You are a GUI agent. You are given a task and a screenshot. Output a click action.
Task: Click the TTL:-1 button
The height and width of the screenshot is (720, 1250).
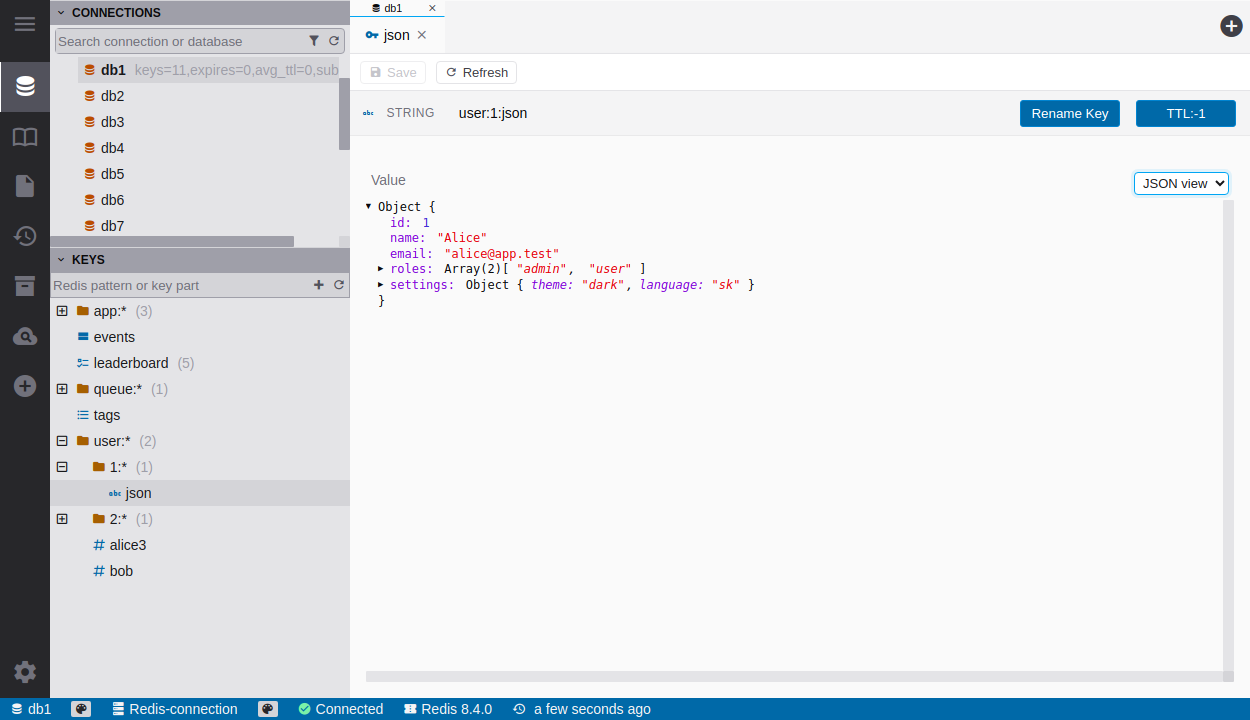pyautogui.click(x=1185, y=113)
